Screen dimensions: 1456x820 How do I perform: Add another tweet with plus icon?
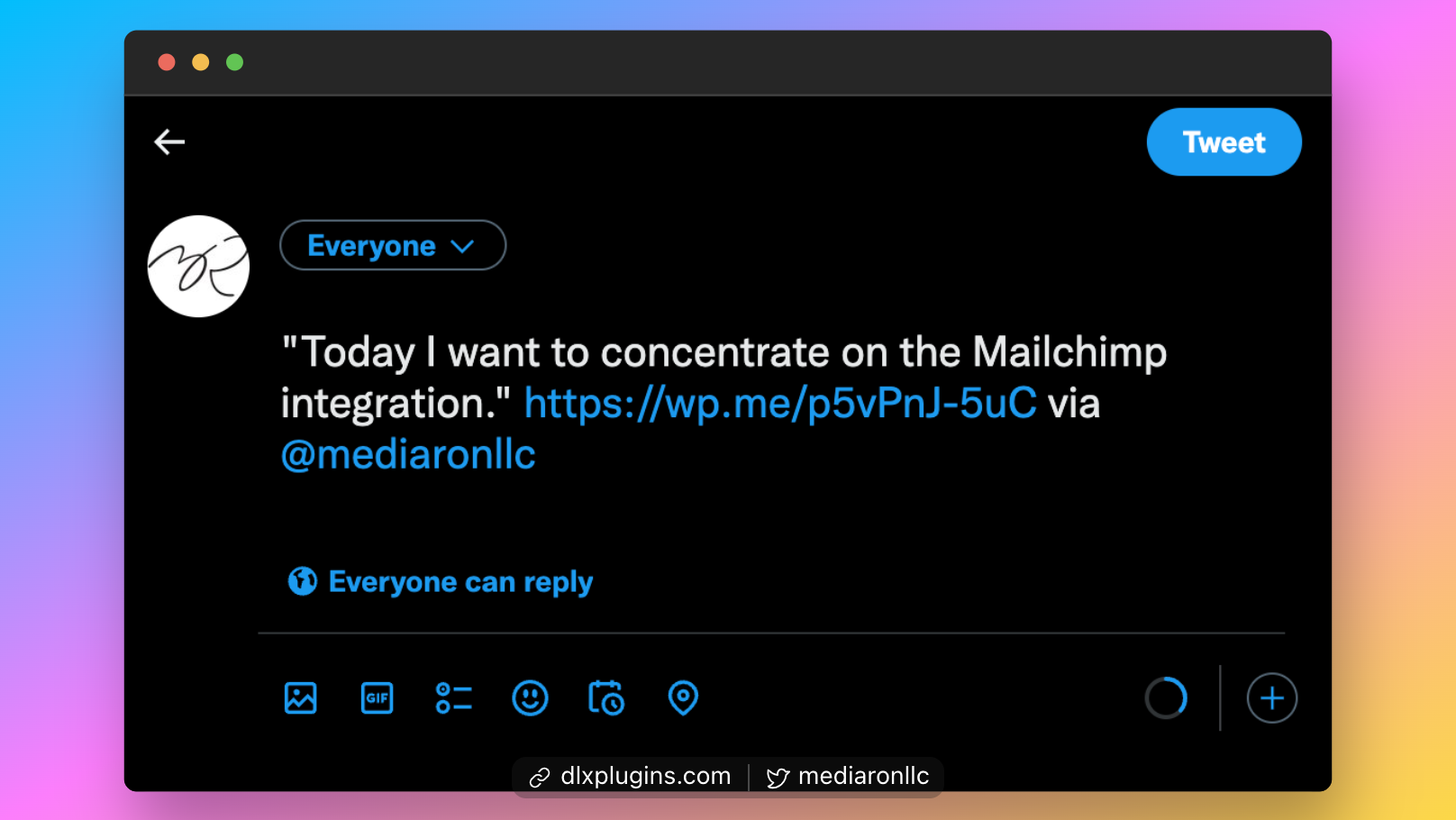(1271, 698)
